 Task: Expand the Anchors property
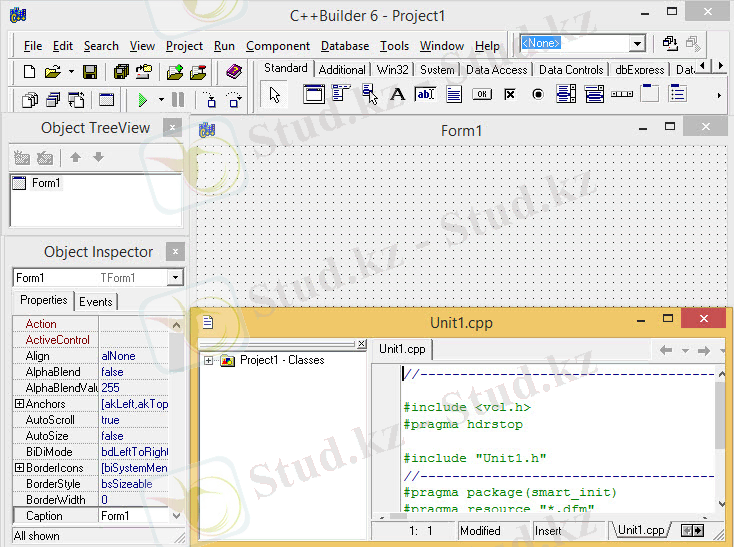coord(19,404)
